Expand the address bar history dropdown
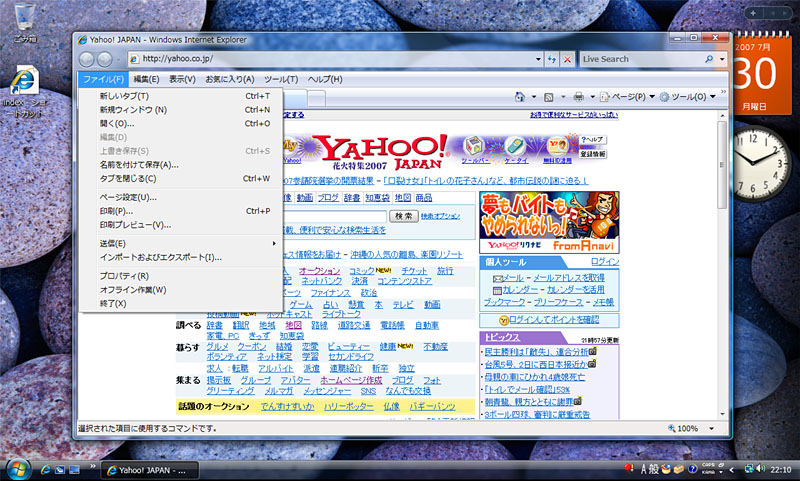This screenshot has height=481, width=800. [538, 59]
